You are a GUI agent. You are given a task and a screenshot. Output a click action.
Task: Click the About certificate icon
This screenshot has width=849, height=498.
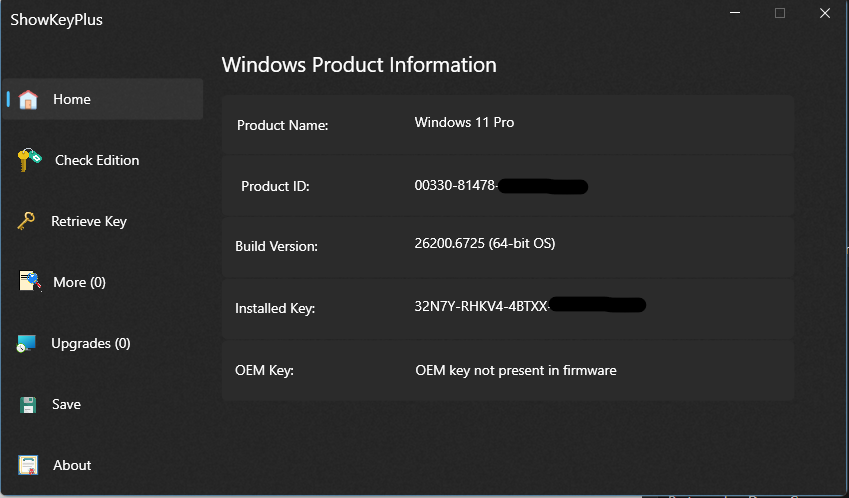click(x=28, y=465)
